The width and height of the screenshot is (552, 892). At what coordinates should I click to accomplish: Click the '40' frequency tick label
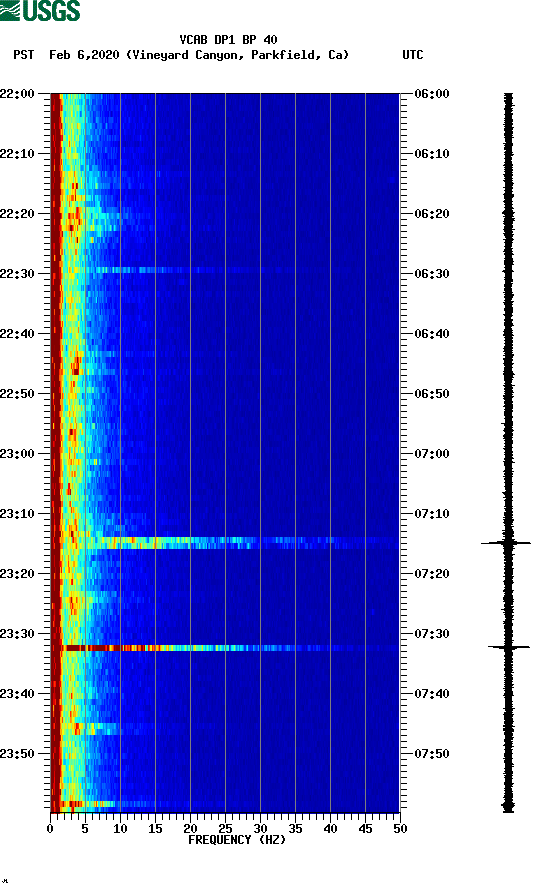[x=331, y=829]
